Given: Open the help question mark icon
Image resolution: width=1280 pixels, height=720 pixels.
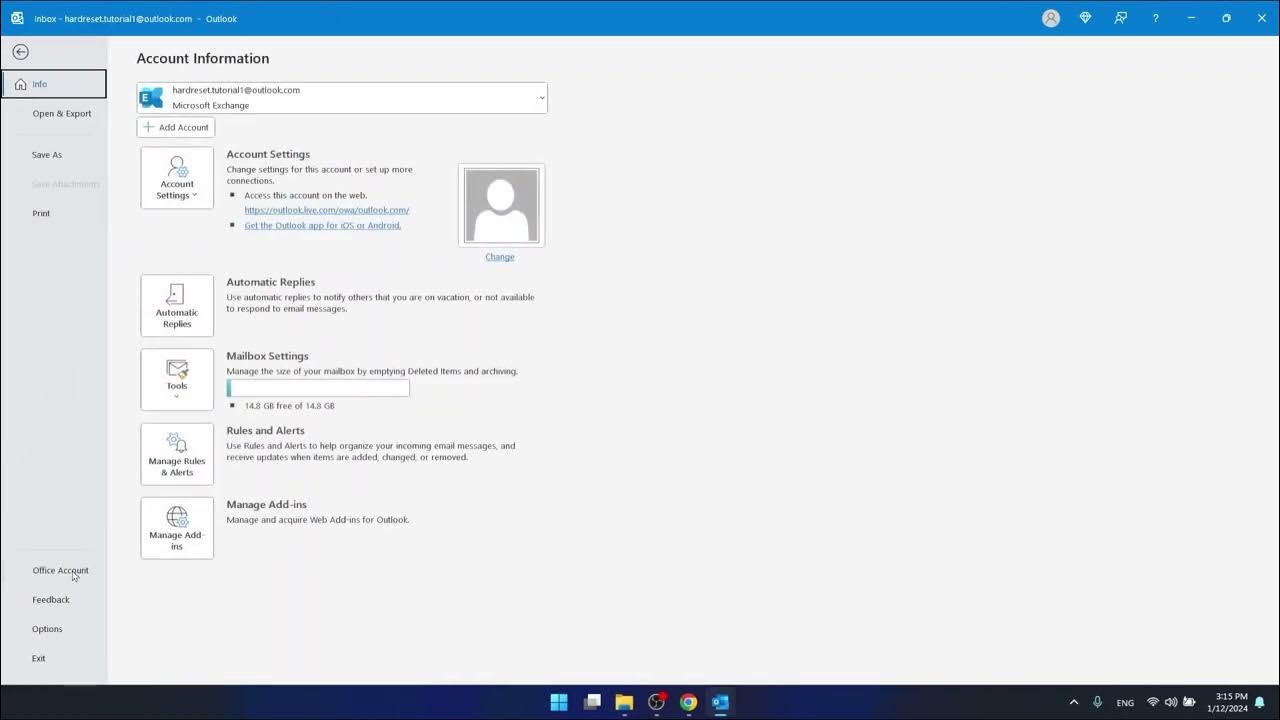Looking at the screenshot, I should pyautogui.click(x=1155, y=18).
